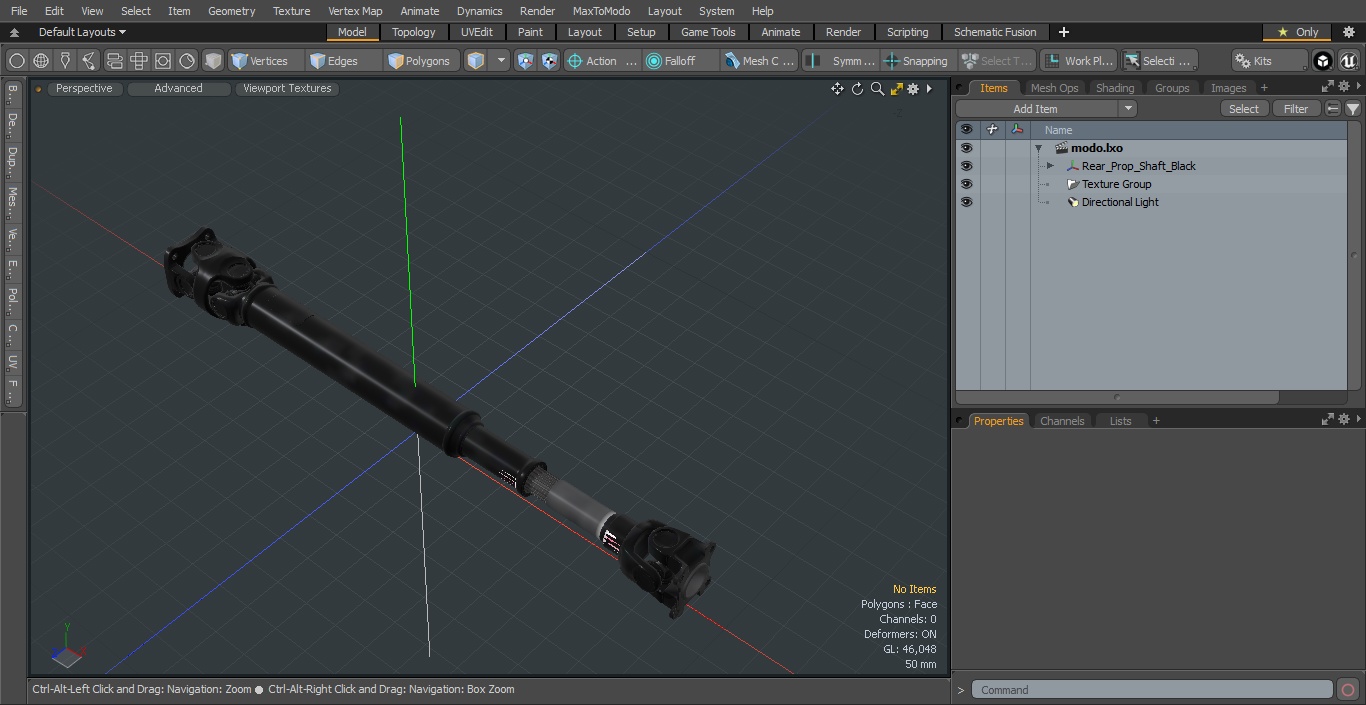
Task: Click the Items selection mode cube icon
Action: (476, 61)
